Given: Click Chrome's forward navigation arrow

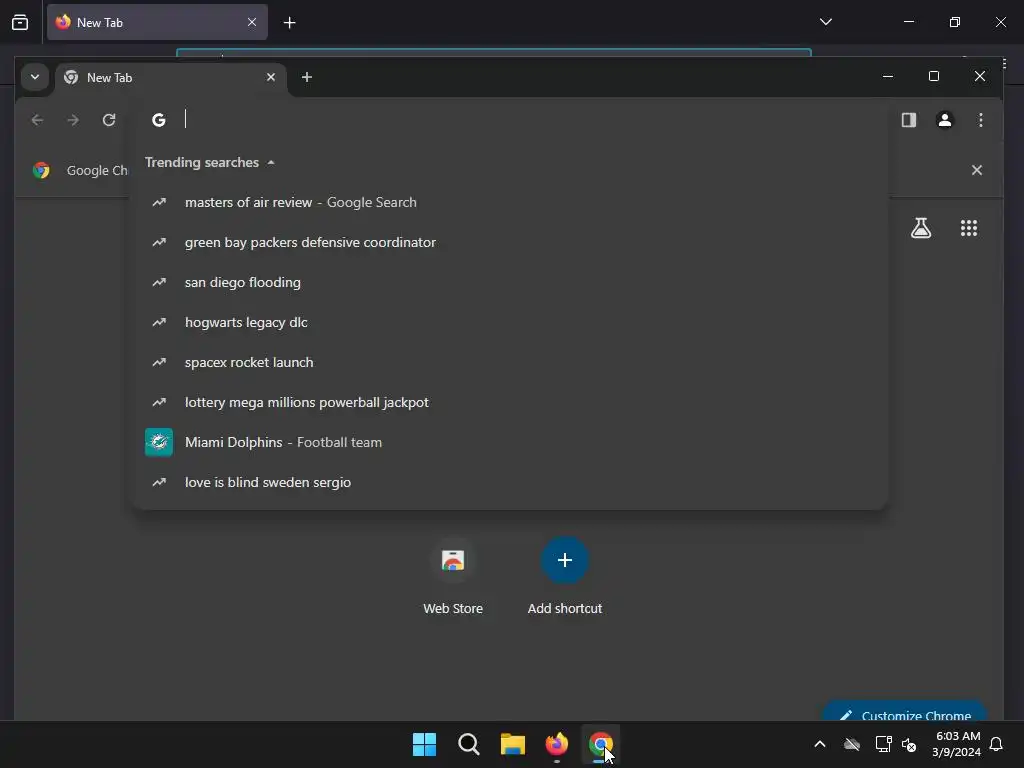Looking at the screenshot, I should click(x=73, y=120).
